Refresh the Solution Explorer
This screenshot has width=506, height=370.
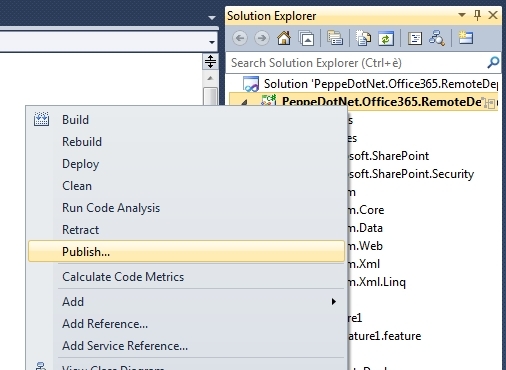(386, 38)
